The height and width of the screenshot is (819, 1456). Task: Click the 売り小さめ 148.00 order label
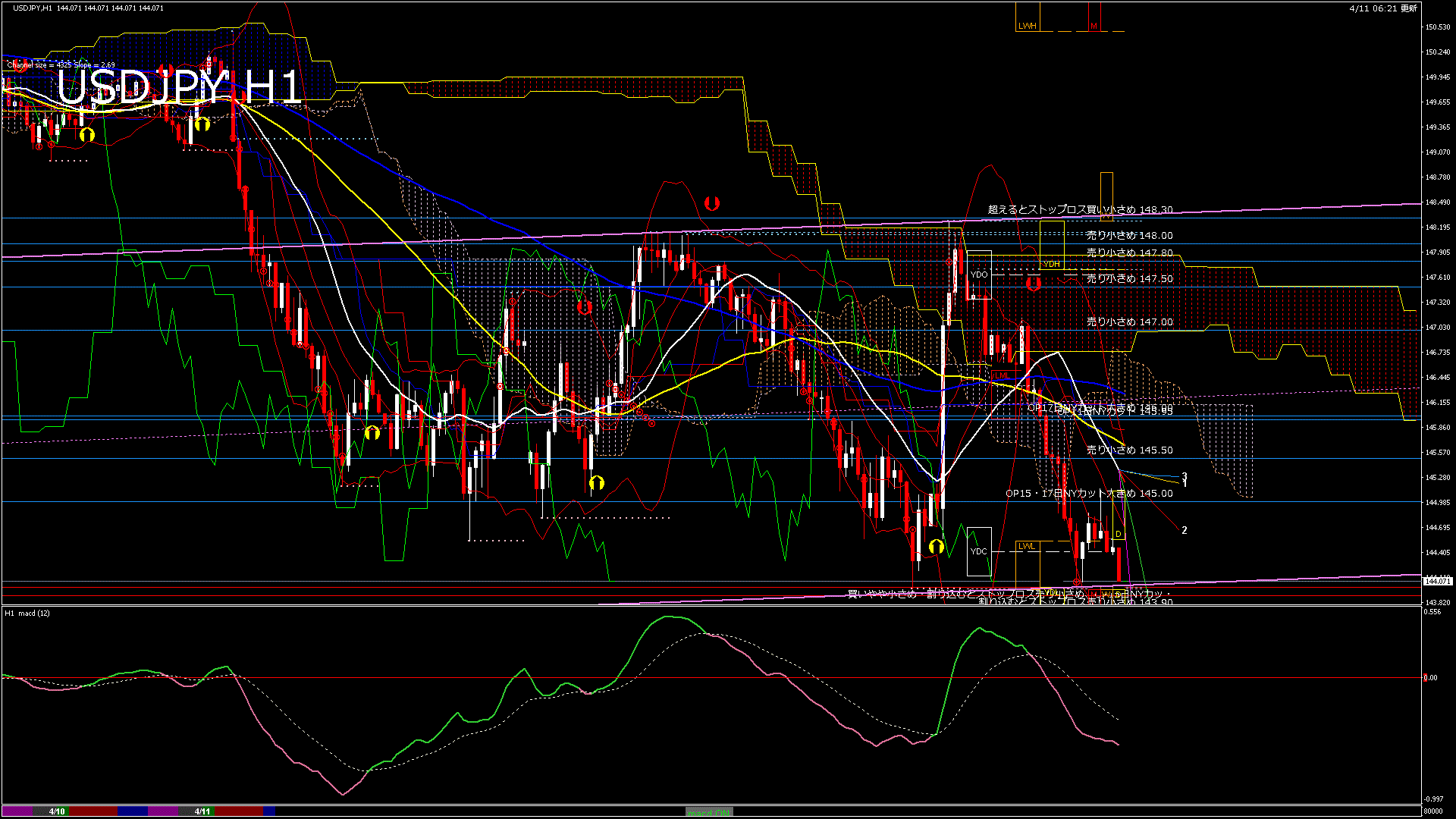coord(1129,236)
